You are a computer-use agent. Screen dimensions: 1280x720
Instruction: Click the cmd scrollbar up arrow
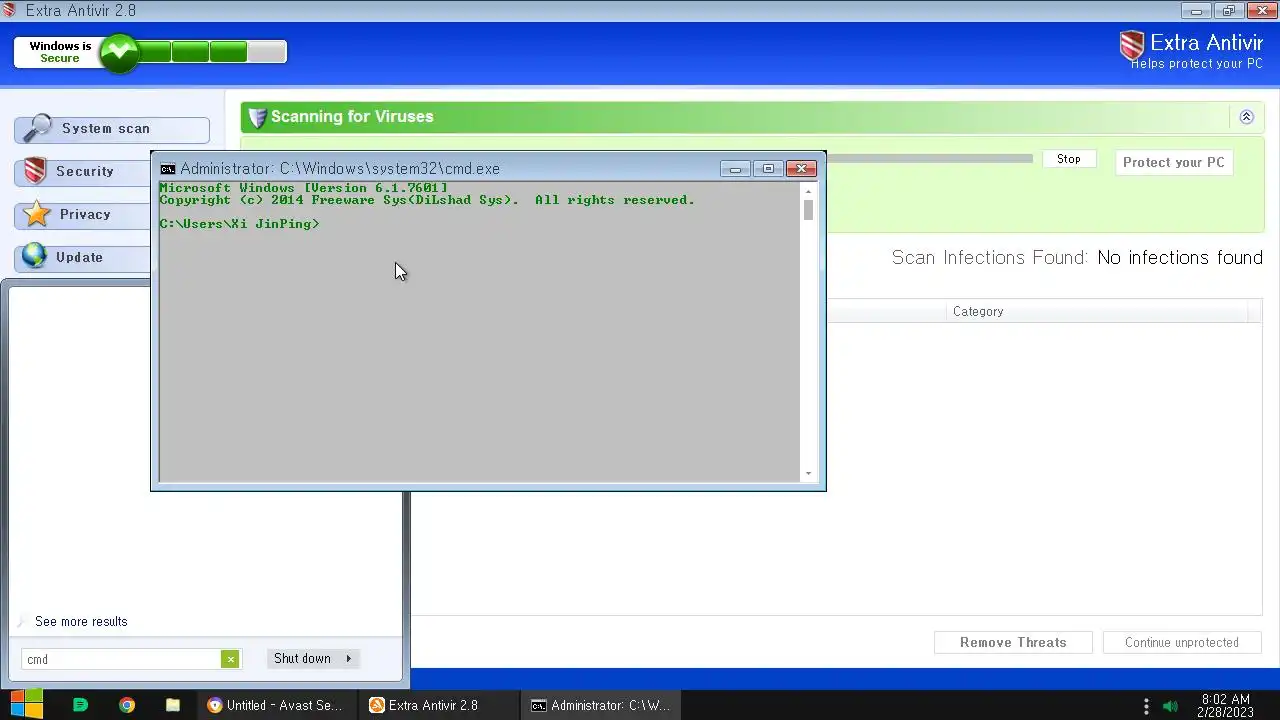coord(808,189)
